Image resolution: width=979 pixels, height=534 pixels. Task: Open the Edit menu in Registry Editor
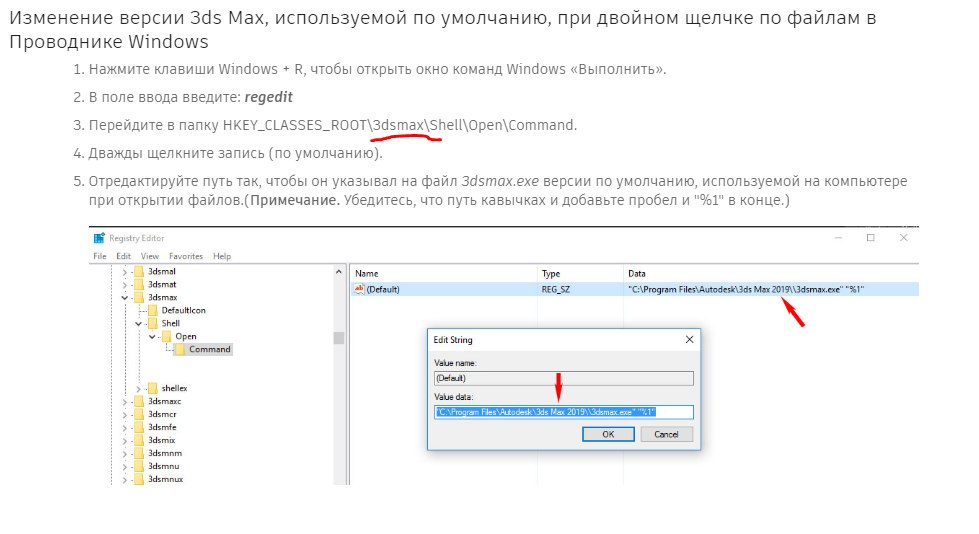point(124,256)
